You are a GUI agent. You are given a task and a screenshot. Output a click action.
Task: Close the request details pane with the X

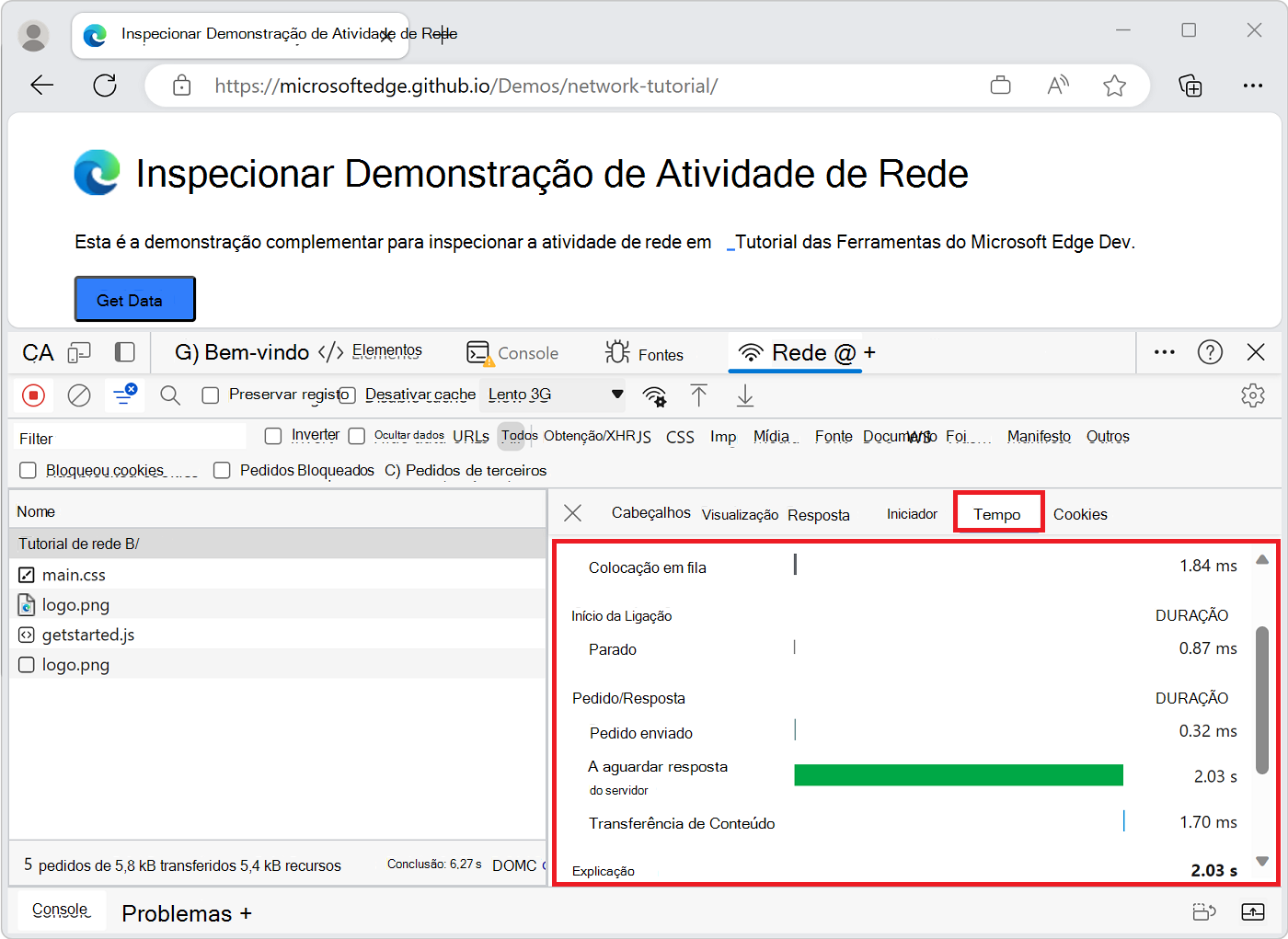(x=572, y=513)
